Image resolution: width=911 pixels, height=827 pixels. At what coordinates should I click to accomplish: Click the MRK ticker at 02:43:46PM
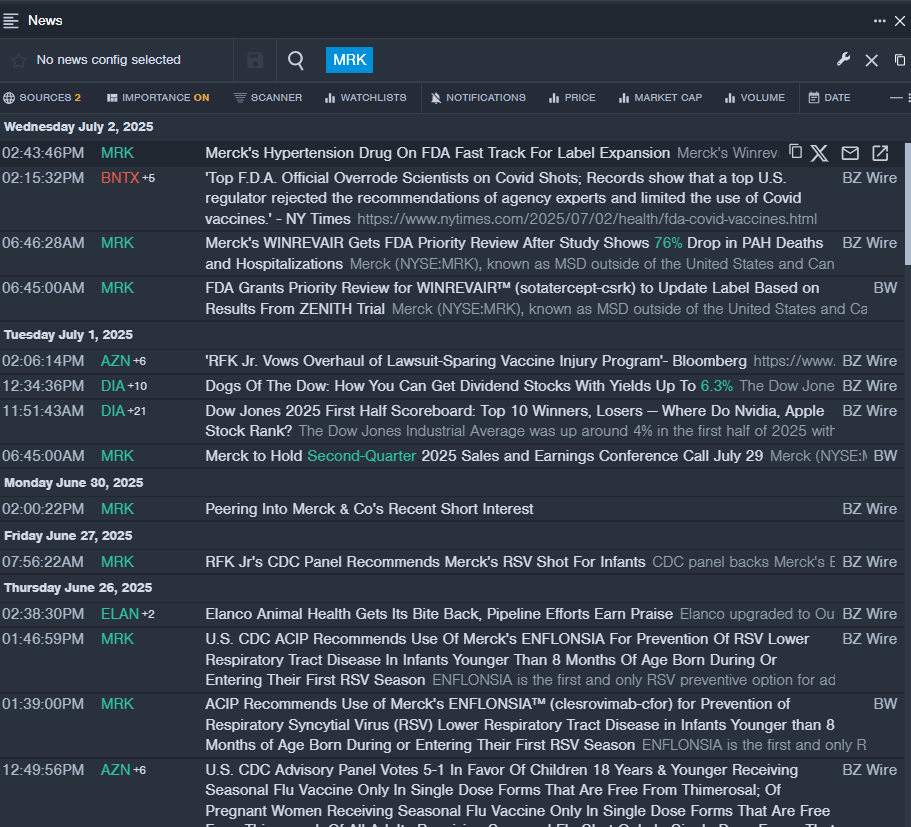point(117,153)
